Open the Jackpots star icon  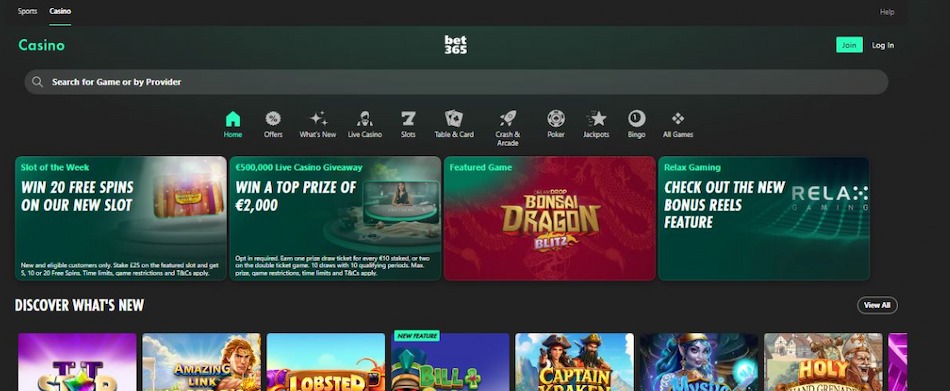pos(597,119)
